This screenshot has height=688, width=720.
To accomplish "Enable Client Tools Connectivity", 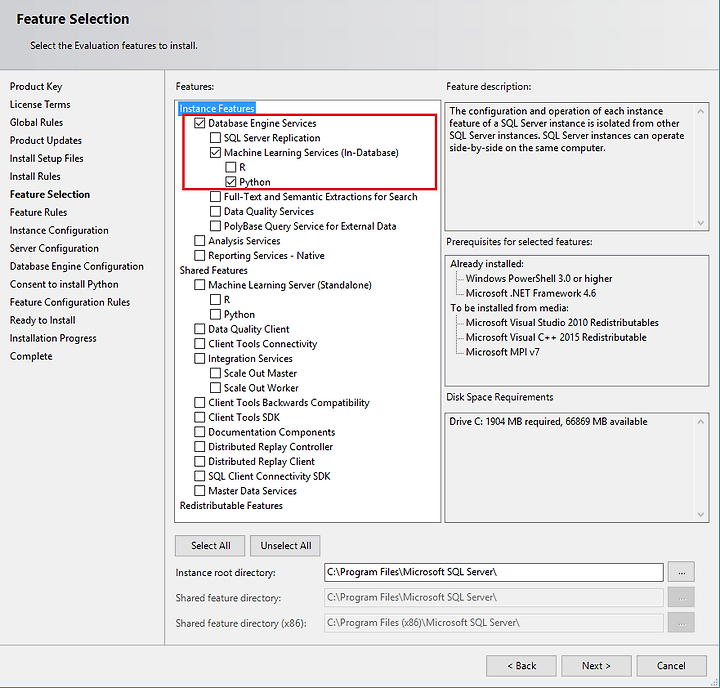I will click(199, 344).
